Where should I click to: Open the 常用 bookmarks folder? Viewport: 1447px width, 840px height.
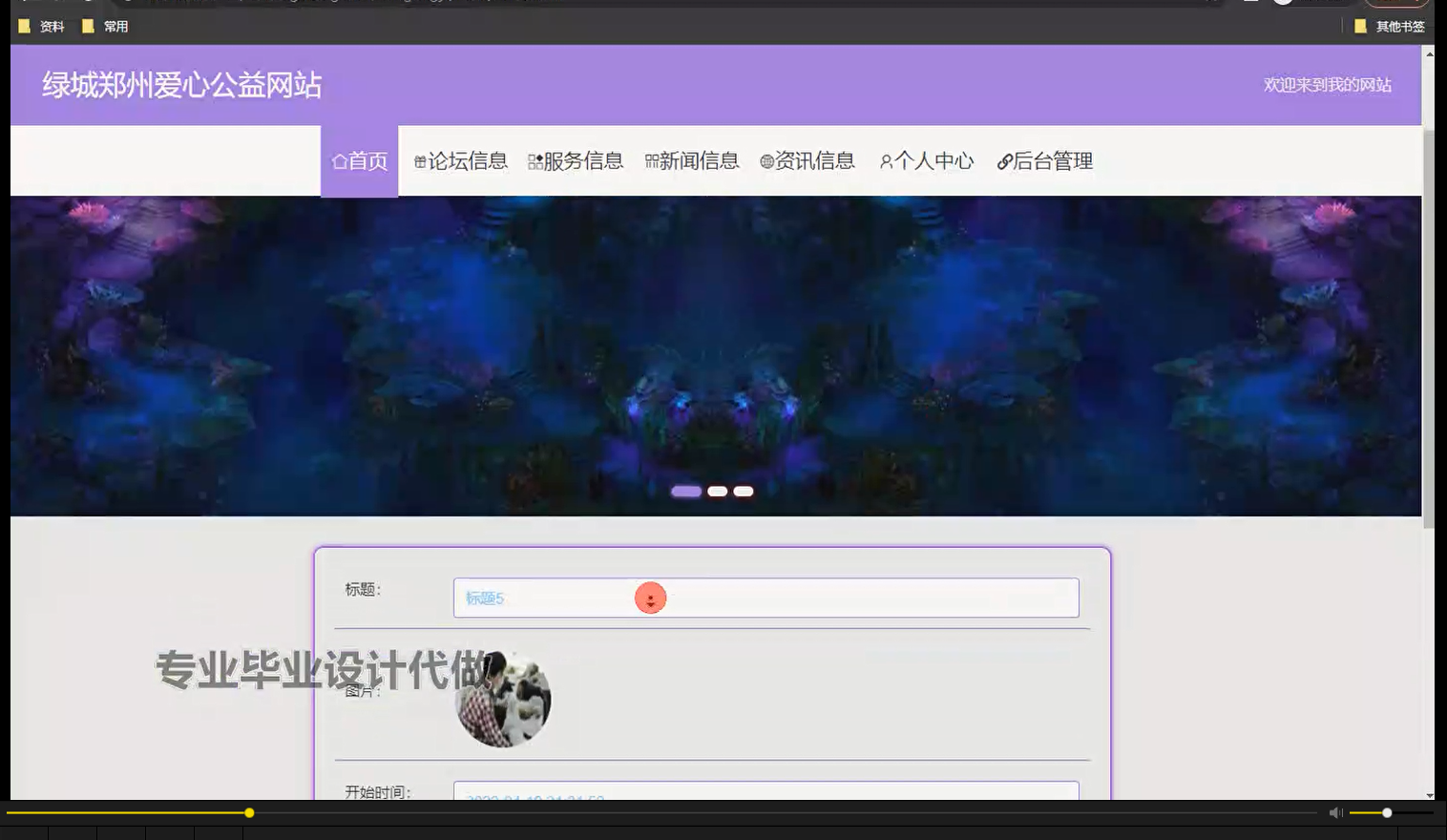click(105, 26)
